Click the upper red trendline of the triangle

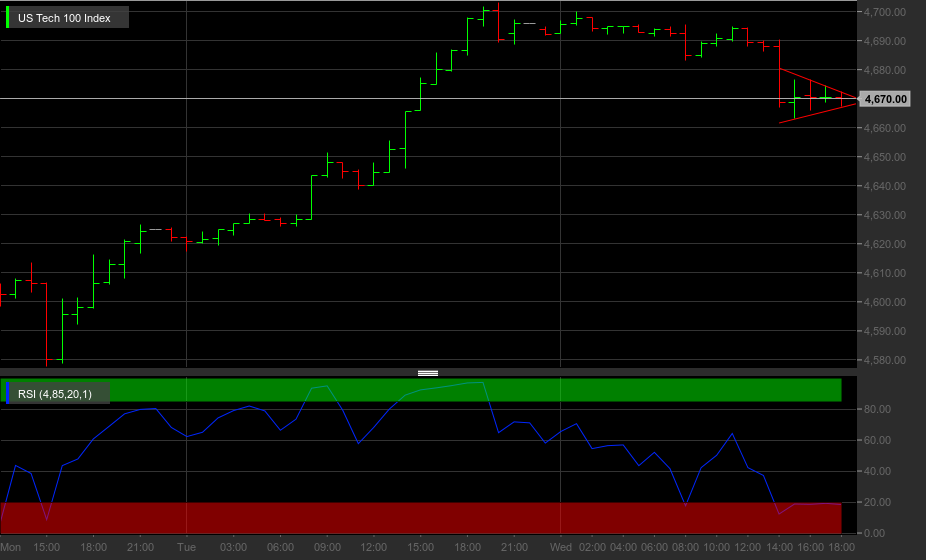[818, 83]
